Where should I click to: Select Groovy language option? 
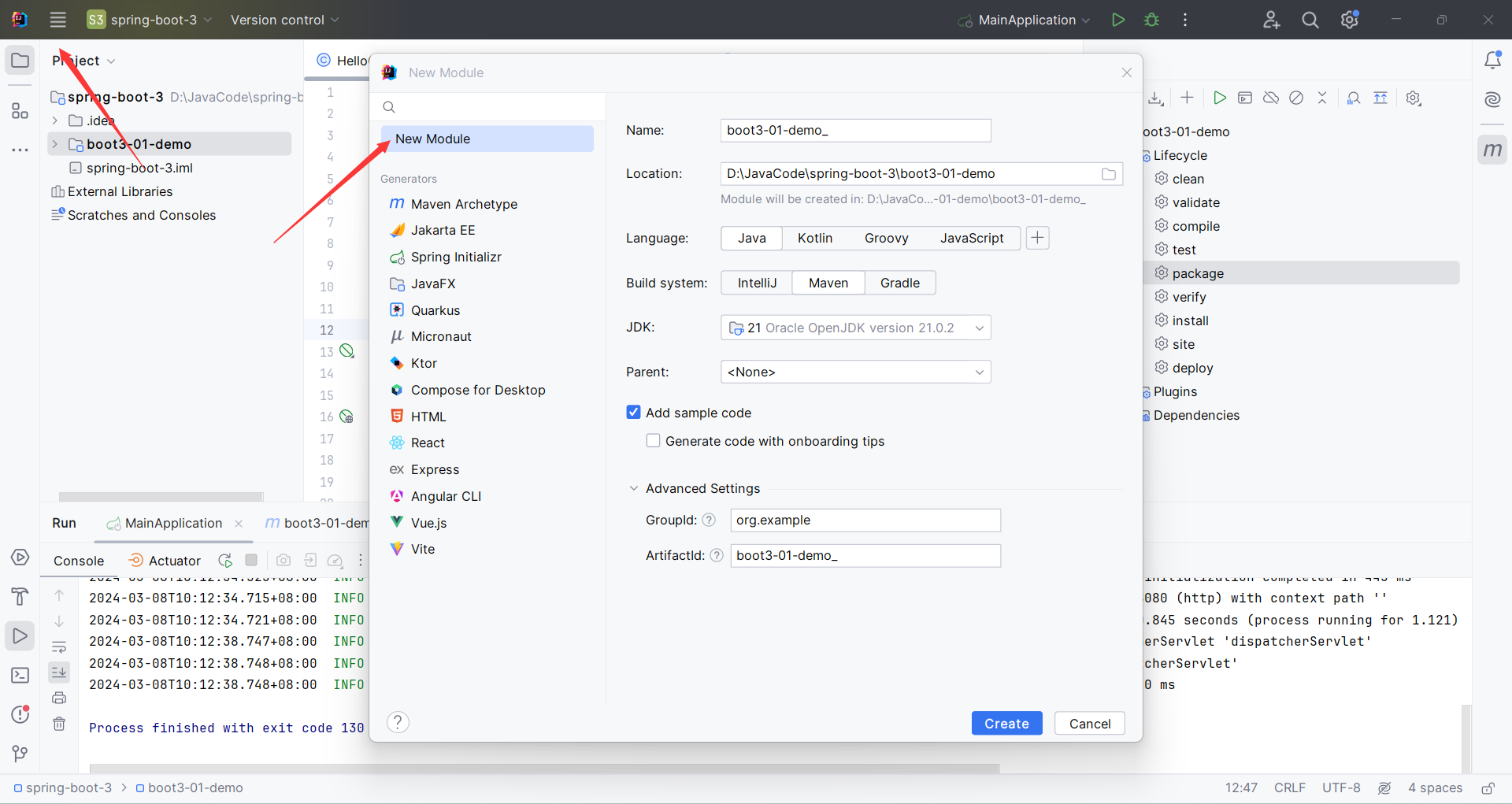(886, 238)
